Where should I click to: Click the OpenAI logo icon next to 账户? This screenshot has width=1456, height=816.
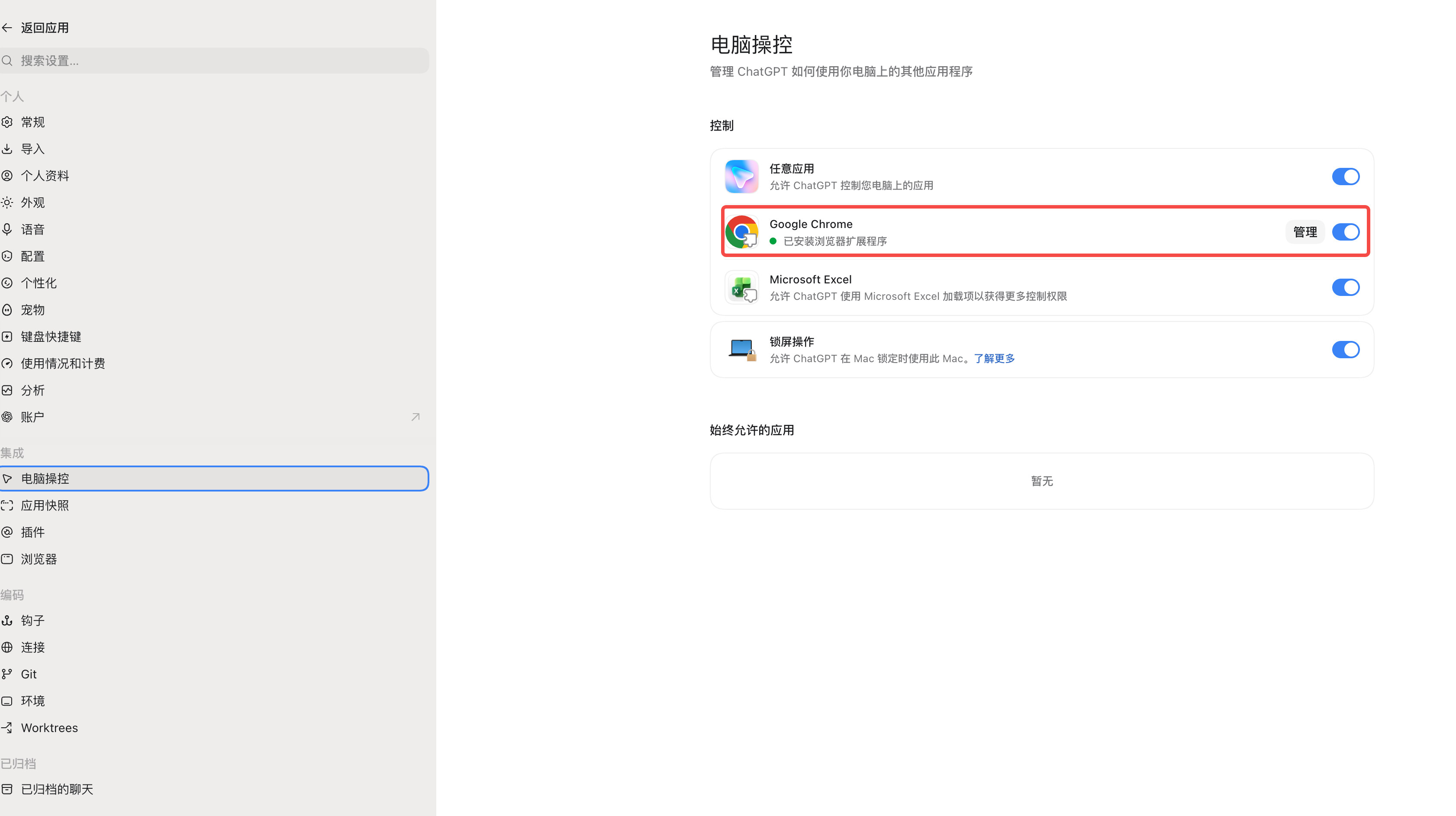pyautogui.click(x=7, y=417)
